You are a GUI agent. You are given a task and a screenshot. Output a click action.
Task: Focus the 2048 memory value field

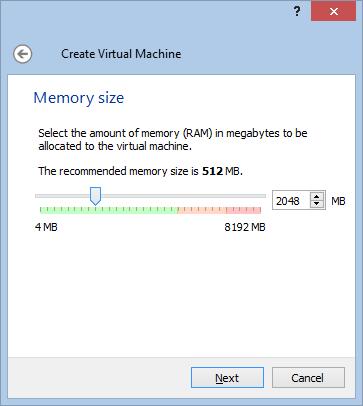pos(292,201)
